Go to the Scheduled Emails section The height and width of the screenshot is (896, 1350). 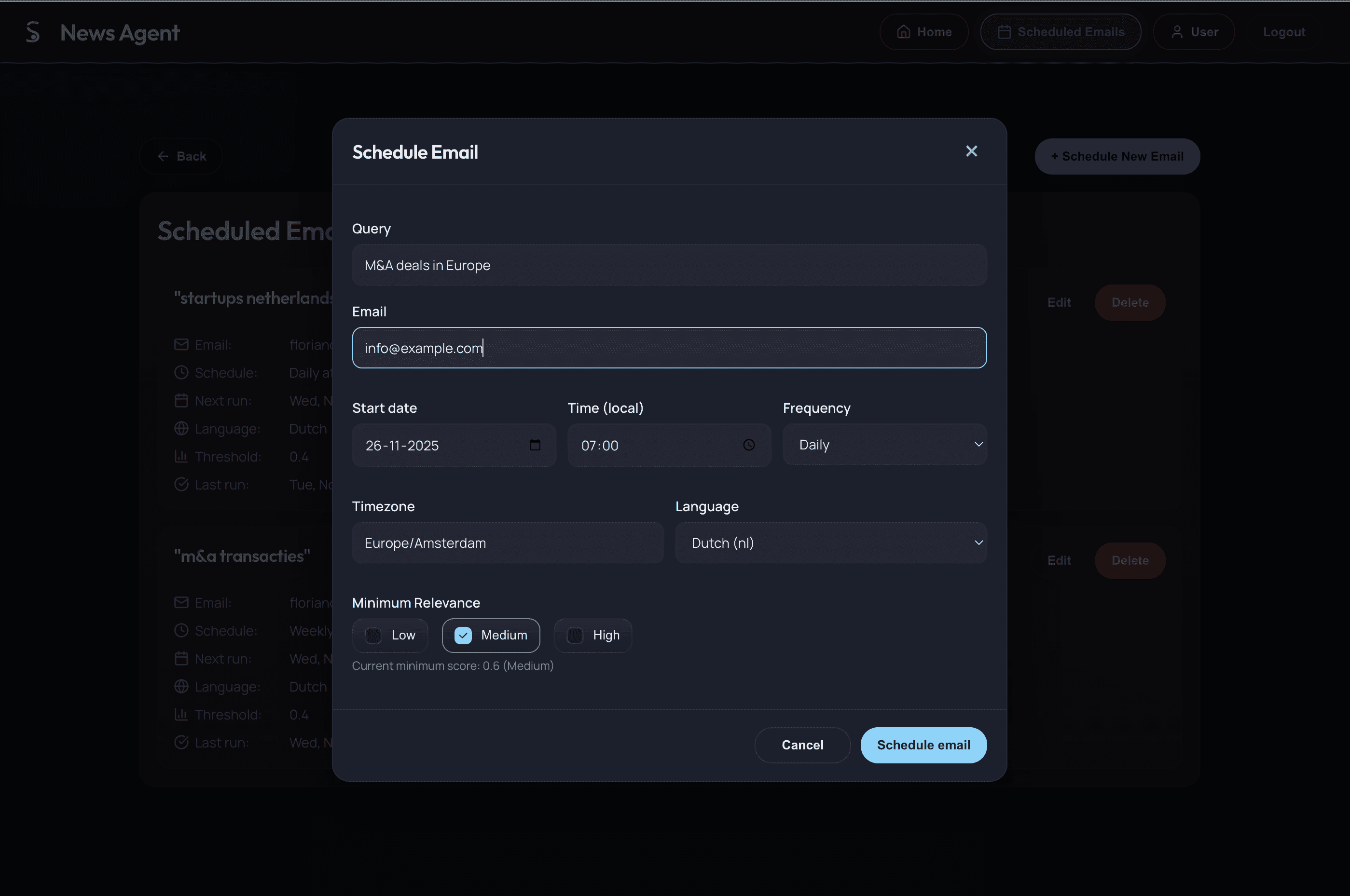coord(1060,31)
